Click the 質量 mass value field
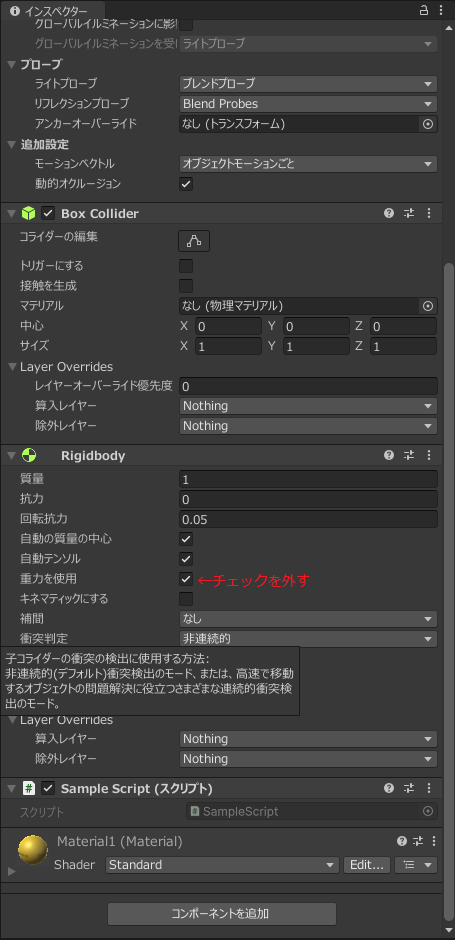 (308, 479)
